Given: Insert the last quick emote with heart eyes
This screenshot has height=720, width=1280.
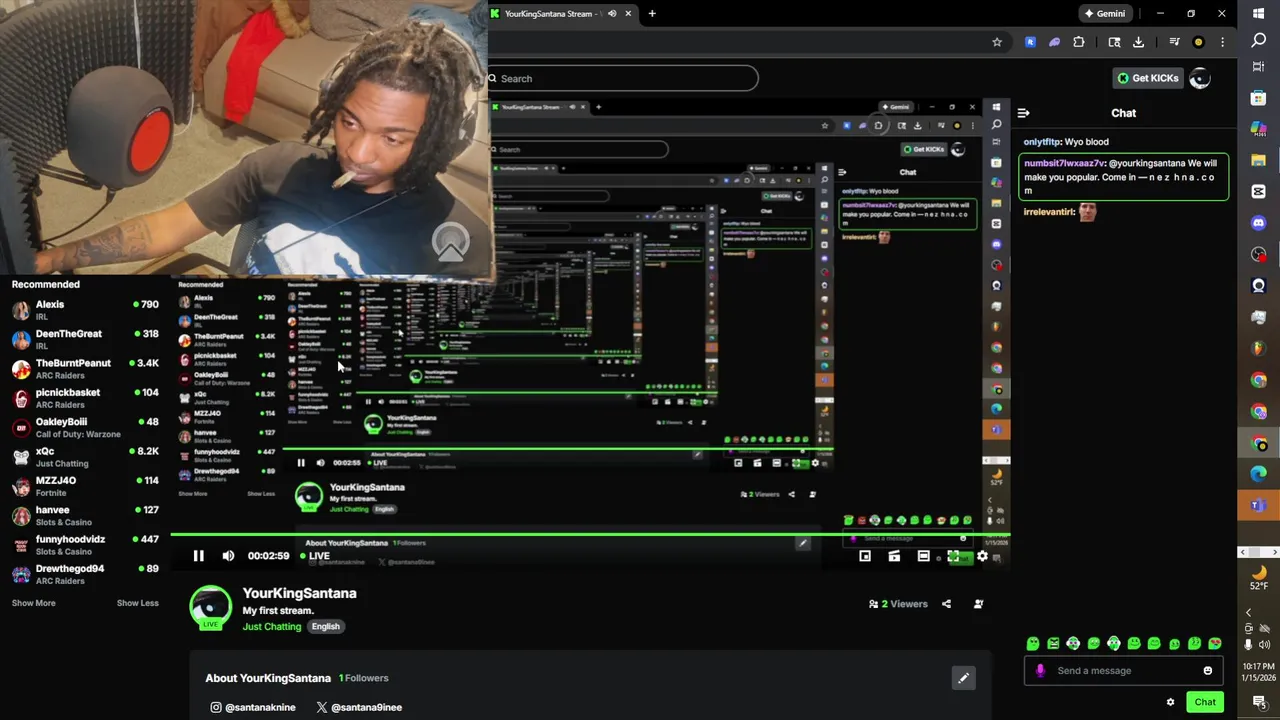Looking at the screenshot, I should point(1215,643).
